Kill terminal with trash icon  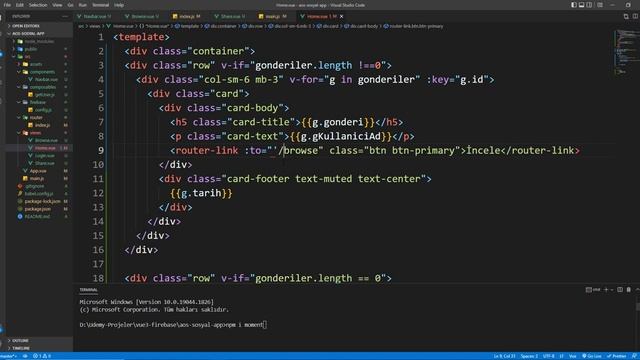629,290
